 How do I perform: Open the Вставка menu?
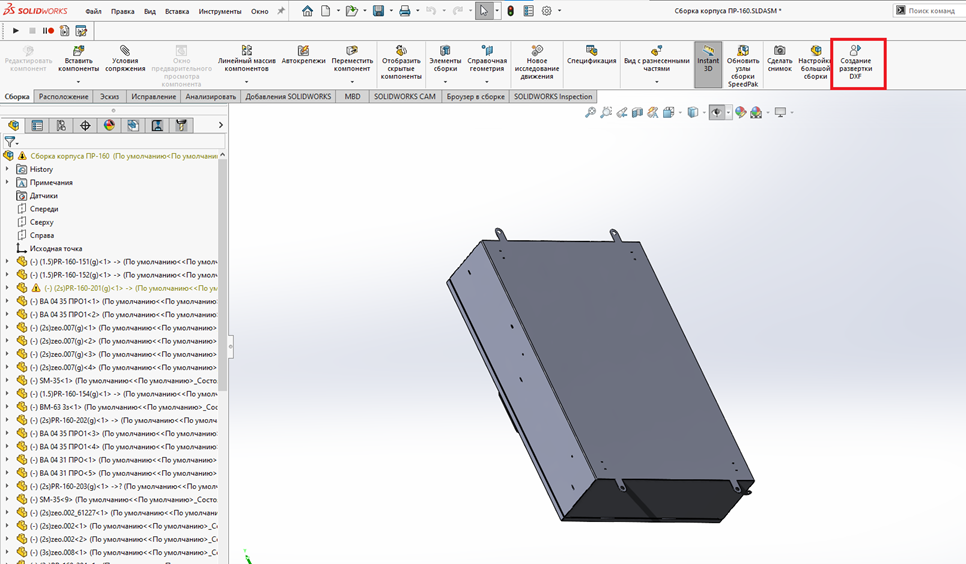177,11
